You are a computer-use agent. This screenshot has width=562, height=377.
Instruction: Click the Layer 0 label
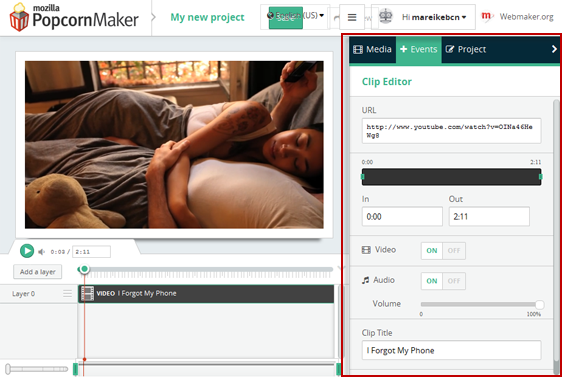tap(23, 294)
